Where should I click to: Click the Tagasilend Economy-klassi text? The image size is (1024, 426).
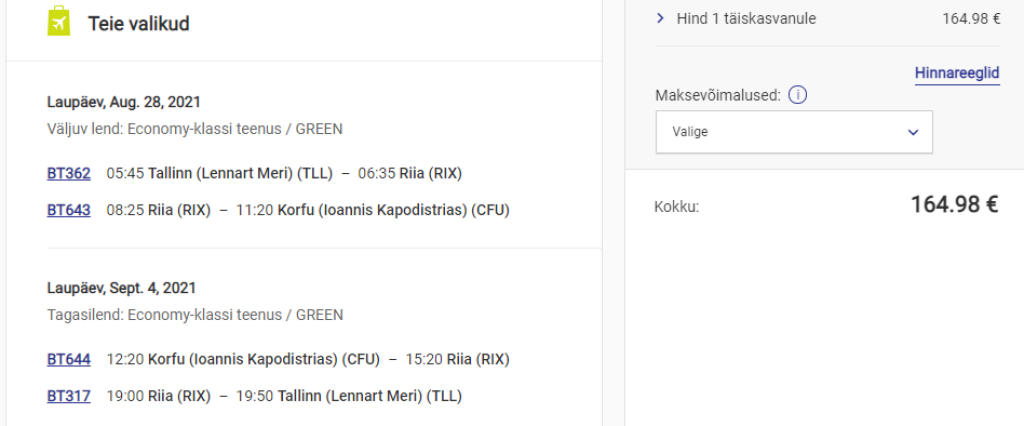(195, 315)
